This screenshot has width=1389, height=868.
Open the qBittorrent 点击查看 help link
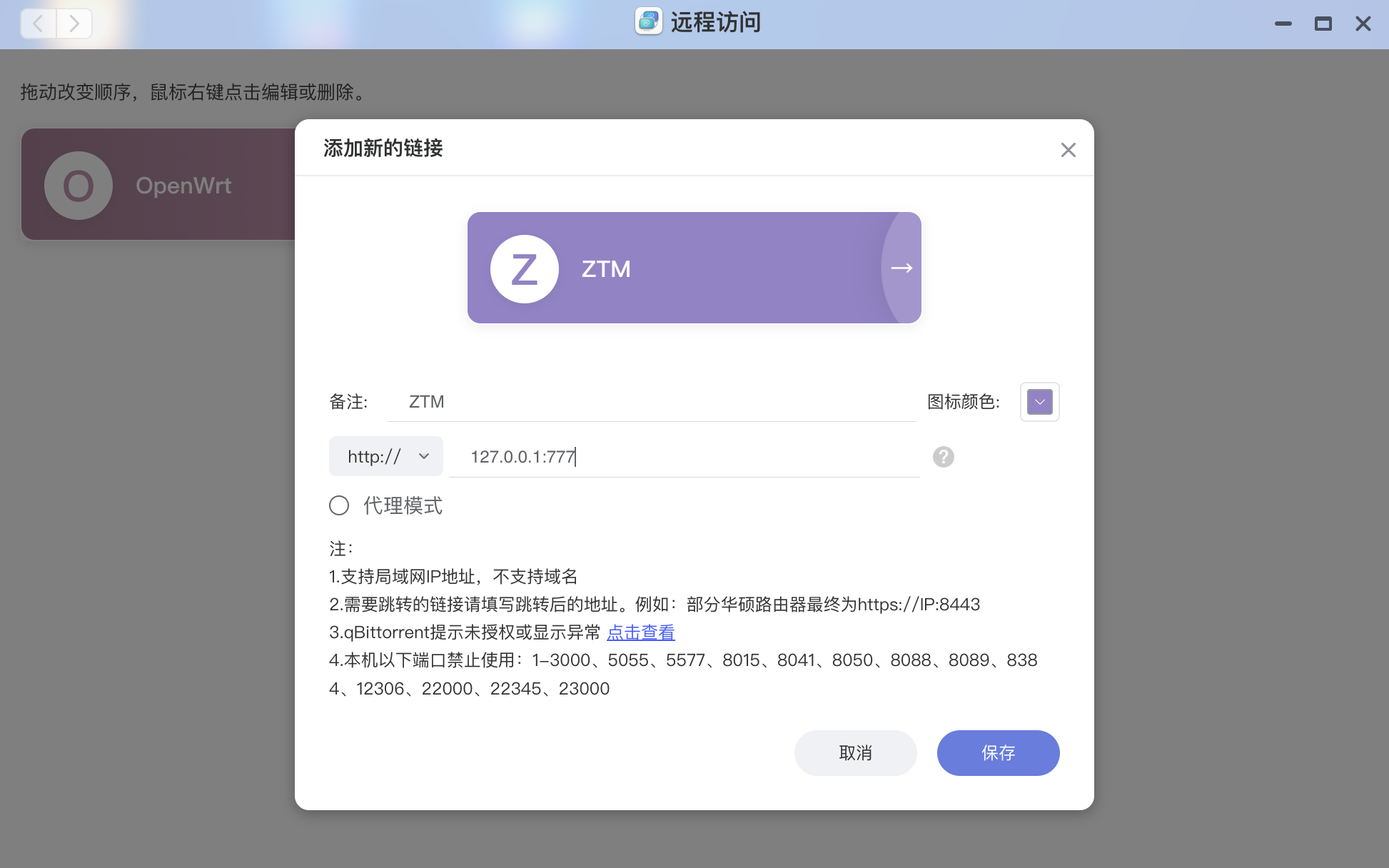640,632
